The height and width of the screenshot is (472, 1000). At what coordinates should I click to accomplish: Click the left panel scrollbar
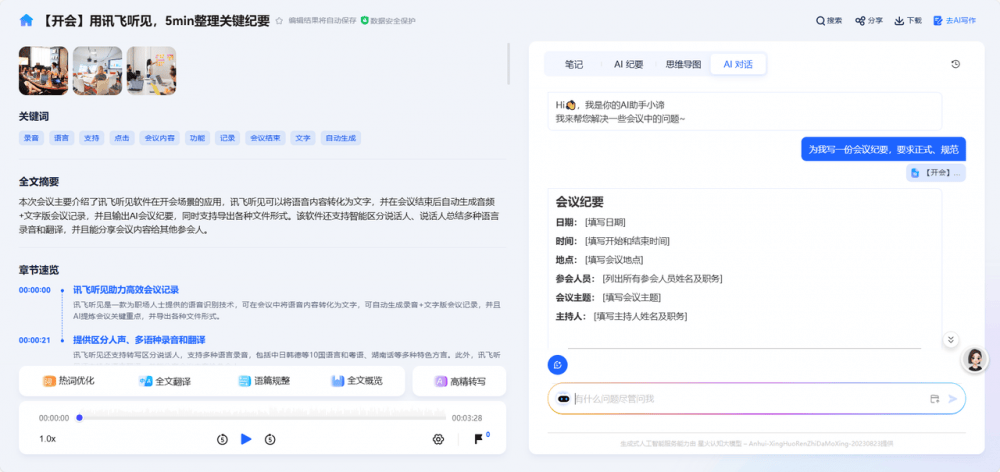(508, 64)
